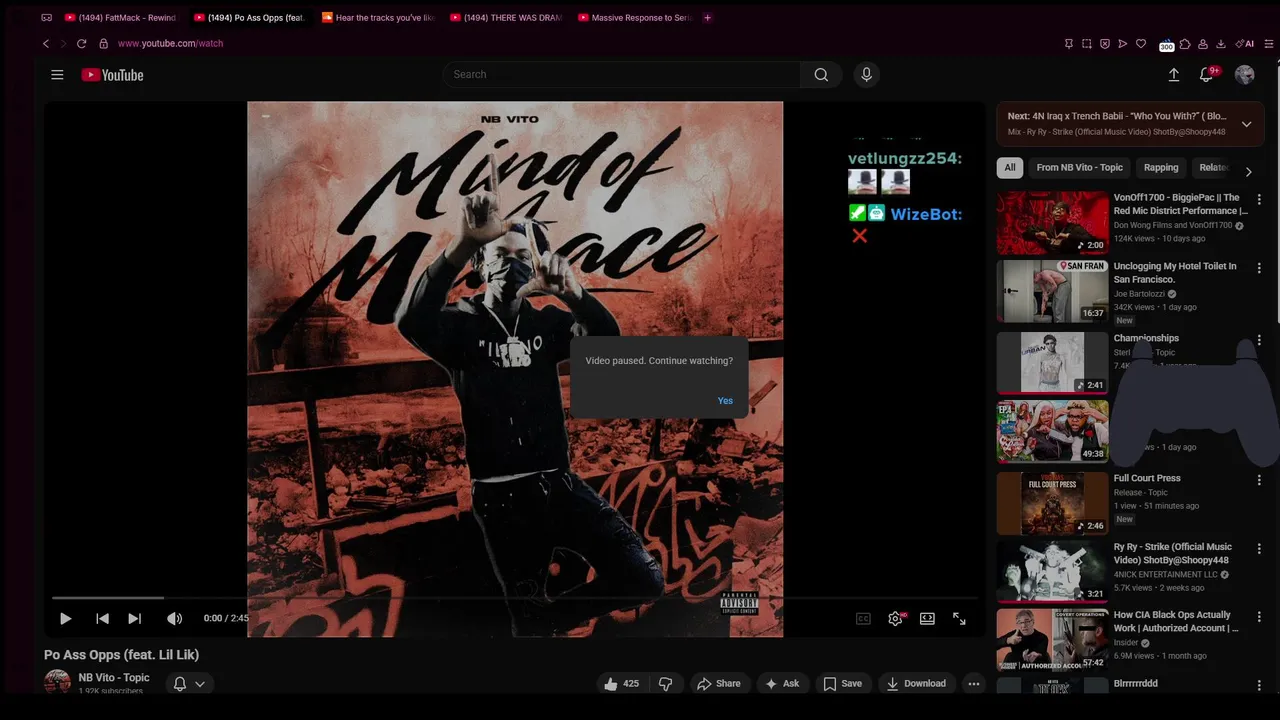Screen dimensions: 1280x720
Task: Click the www.youtube.com/watch address bar
Action: pyautogui.click(x=170, y=43)
